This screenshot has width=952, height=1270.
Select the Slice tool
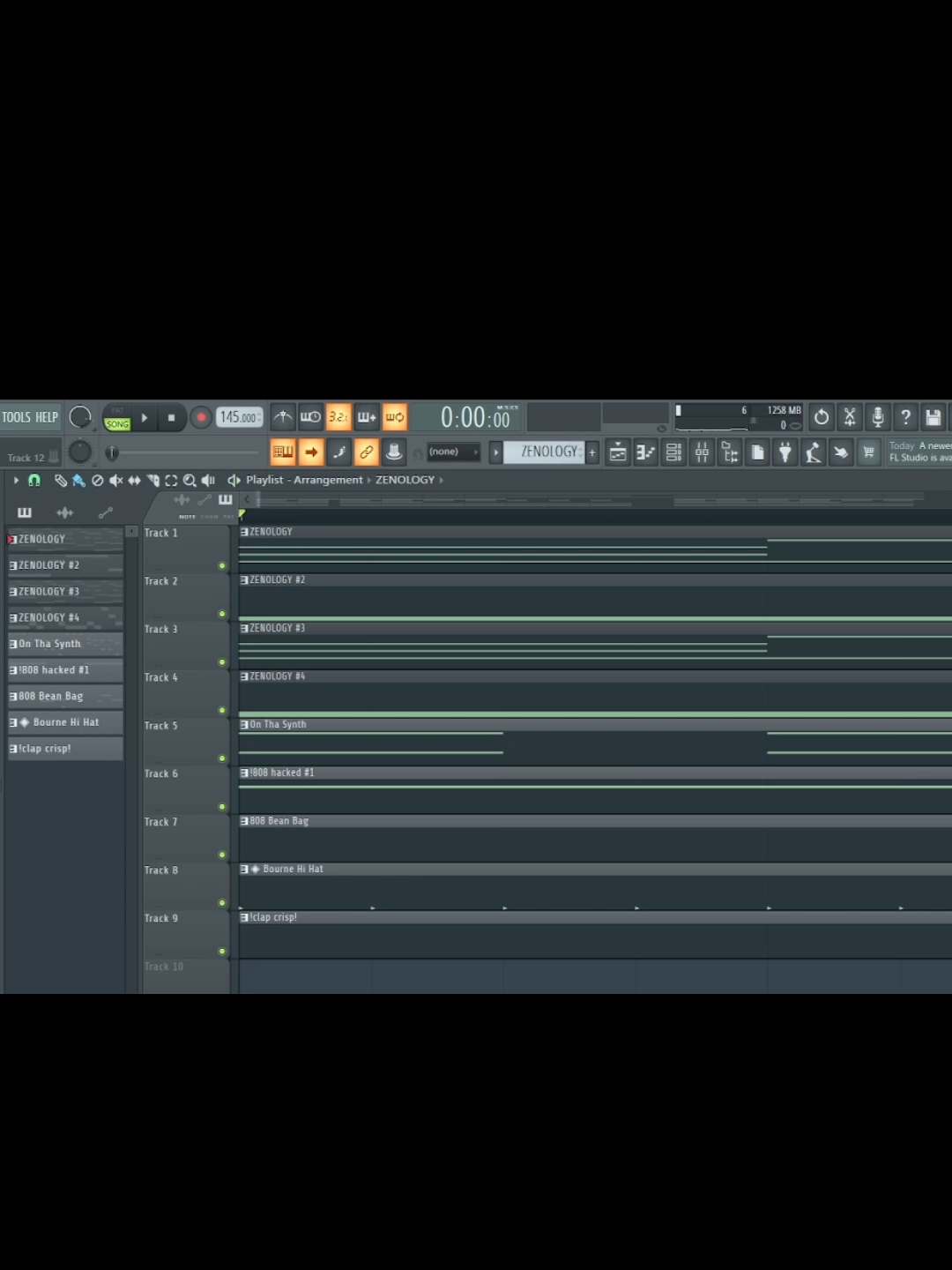(x=152, y=481)
